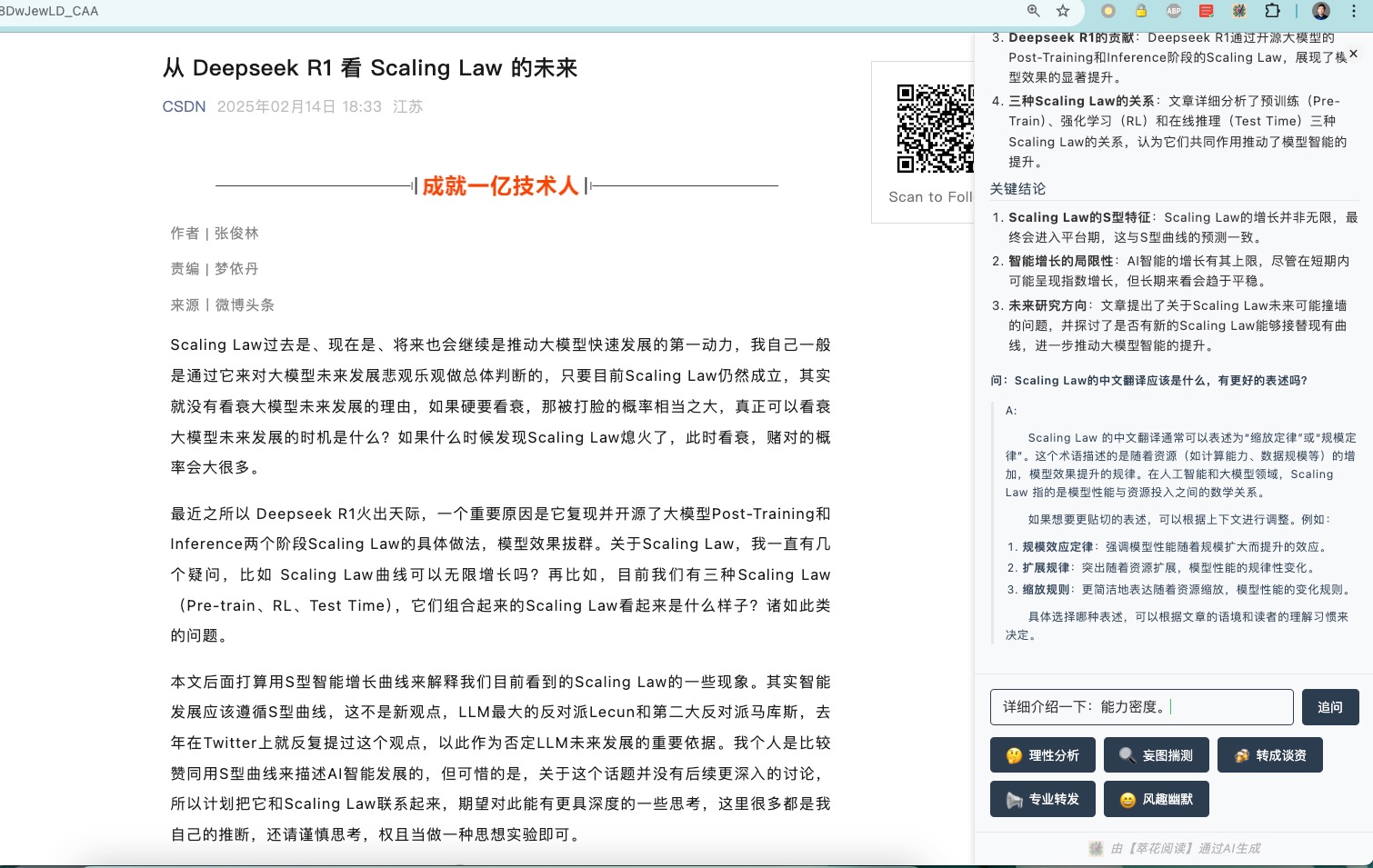The height and width of the screenshot is (868, 1373).
Task: Open the ABP ad blocker extension
Action: coord(1174,11)
